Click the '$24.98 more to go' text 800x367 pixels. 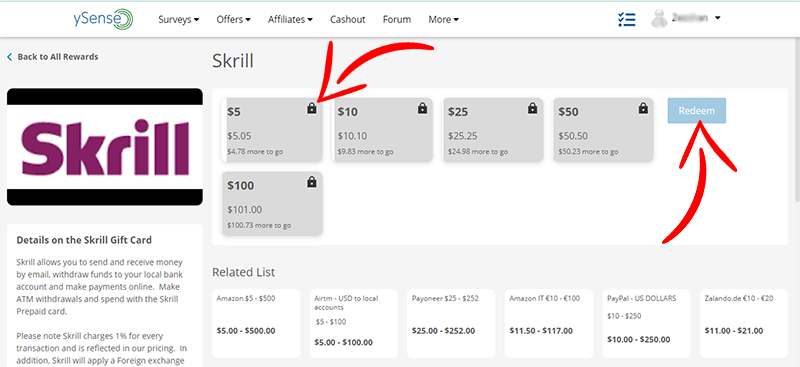[478, 152]
